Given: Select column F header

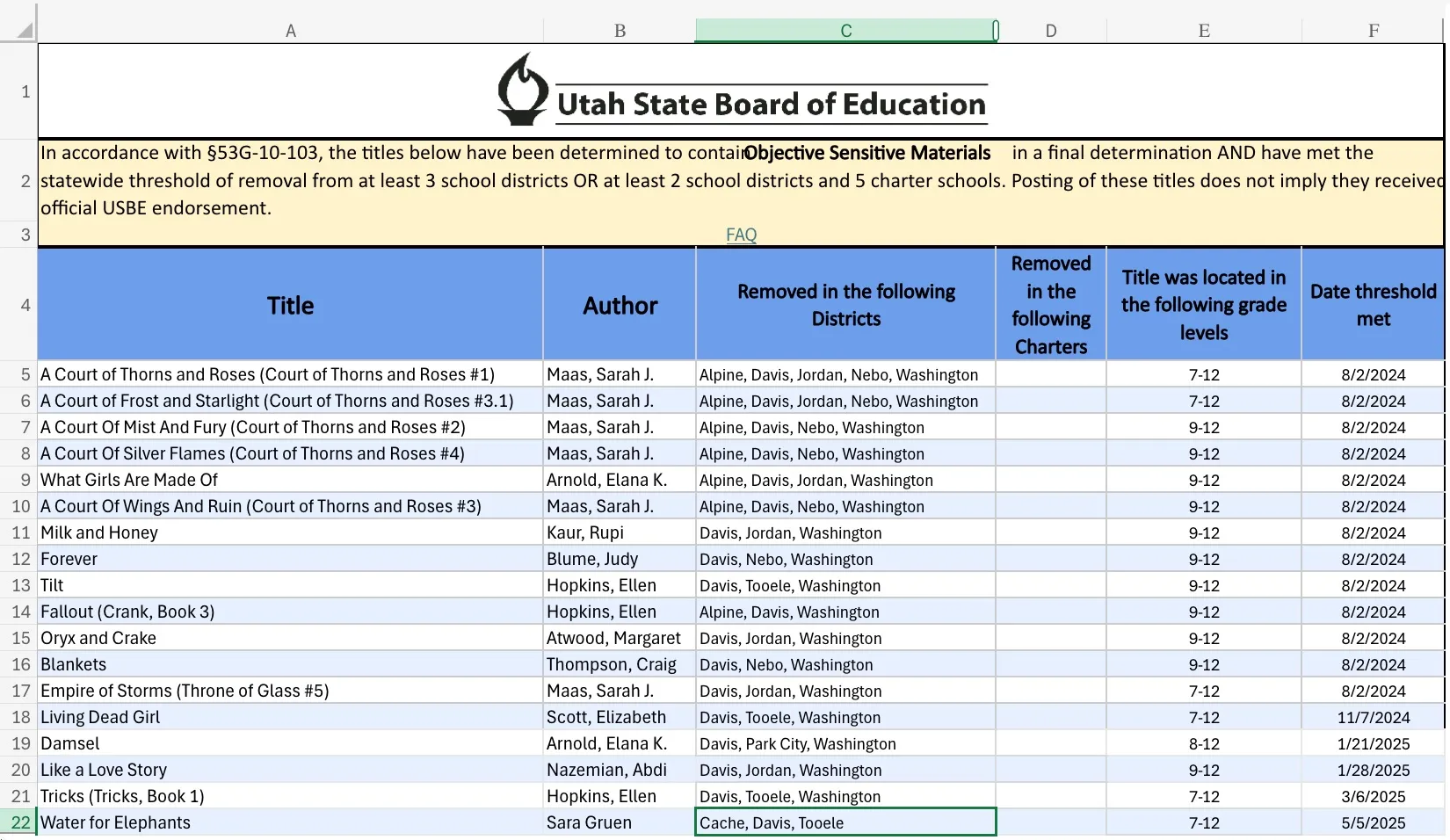Looking at the screenshot, I should coord(1374,31).
